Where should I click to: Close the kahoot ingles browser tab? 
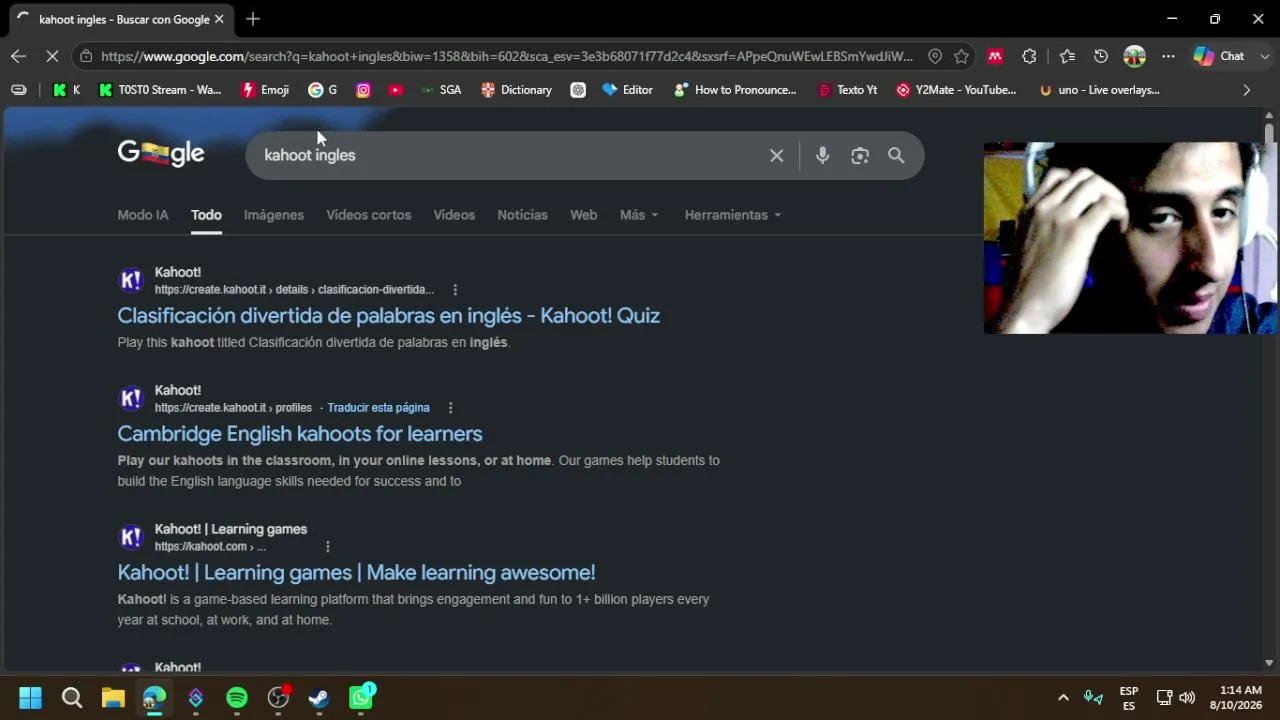[x=219, y=19]
